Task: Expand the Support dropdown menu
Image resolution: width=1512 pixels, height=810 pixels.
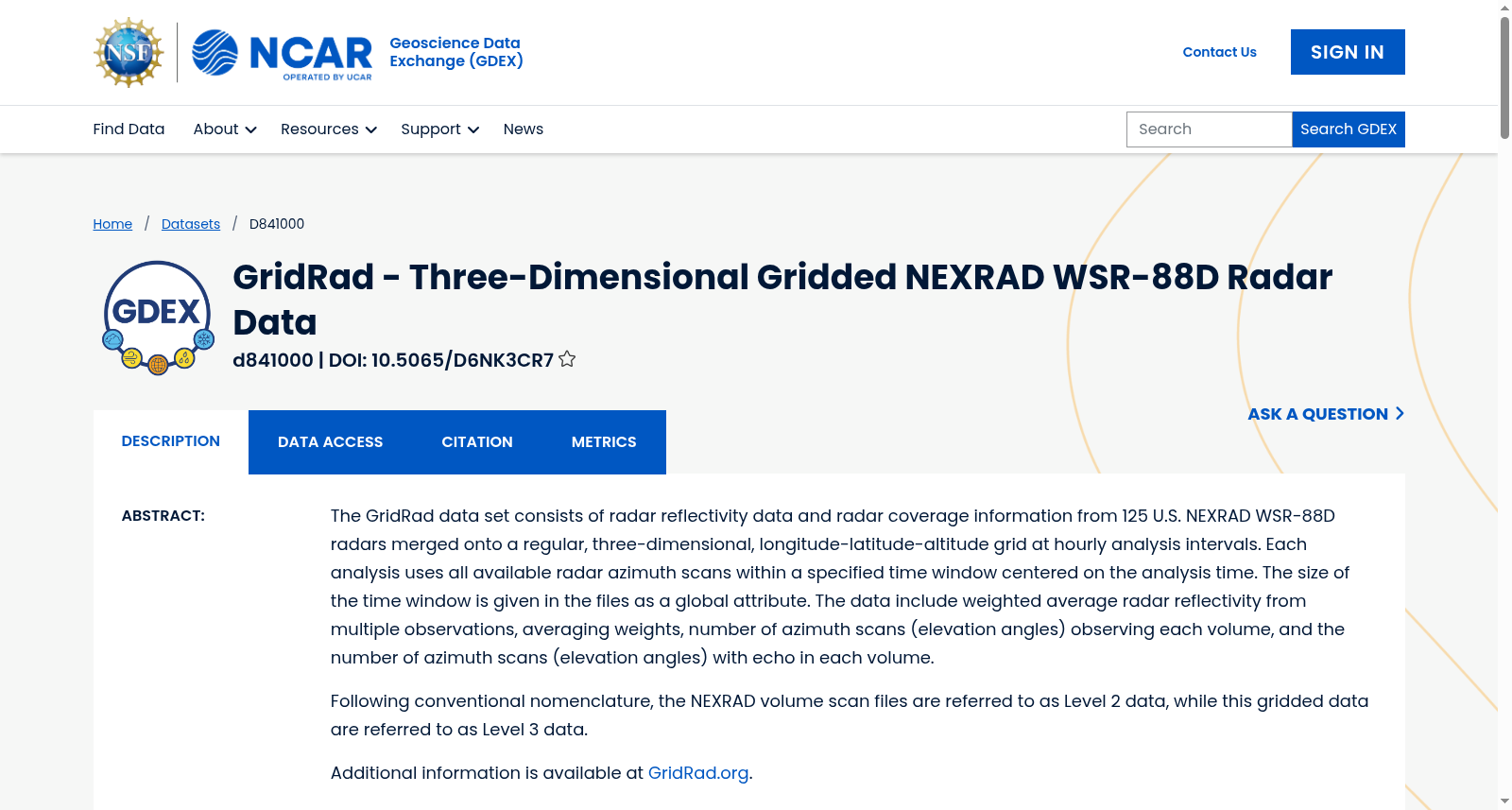Action: pyautogui.click(x=439, y=129)
